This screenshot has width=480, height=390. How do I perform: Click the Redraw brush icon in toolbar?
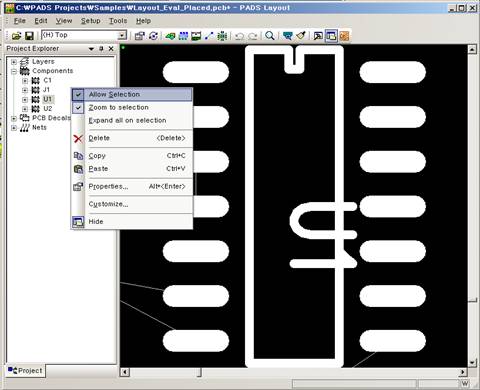[x=301, y=36]
